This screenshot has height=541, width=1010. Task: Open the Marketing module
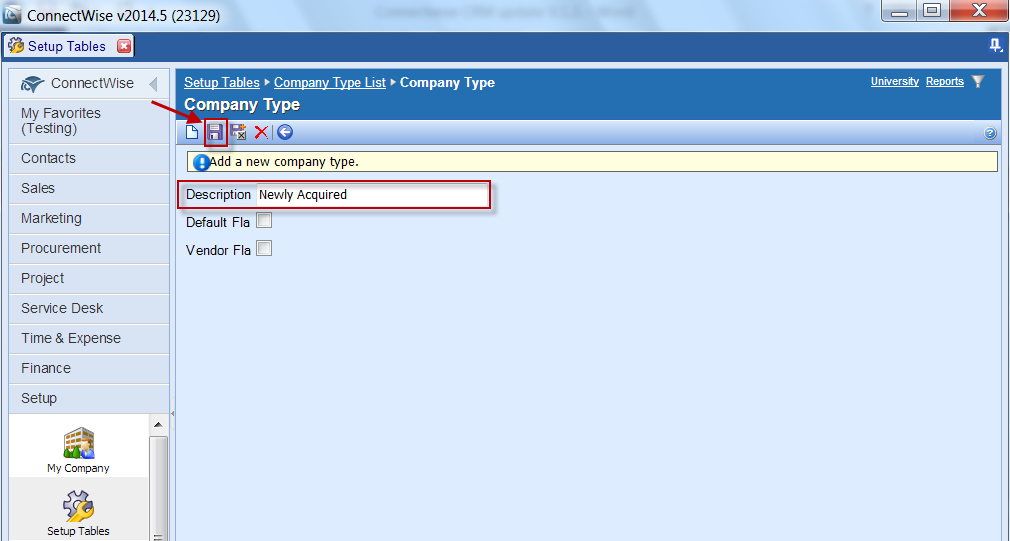pyautogui.click(x=89, y=218)
